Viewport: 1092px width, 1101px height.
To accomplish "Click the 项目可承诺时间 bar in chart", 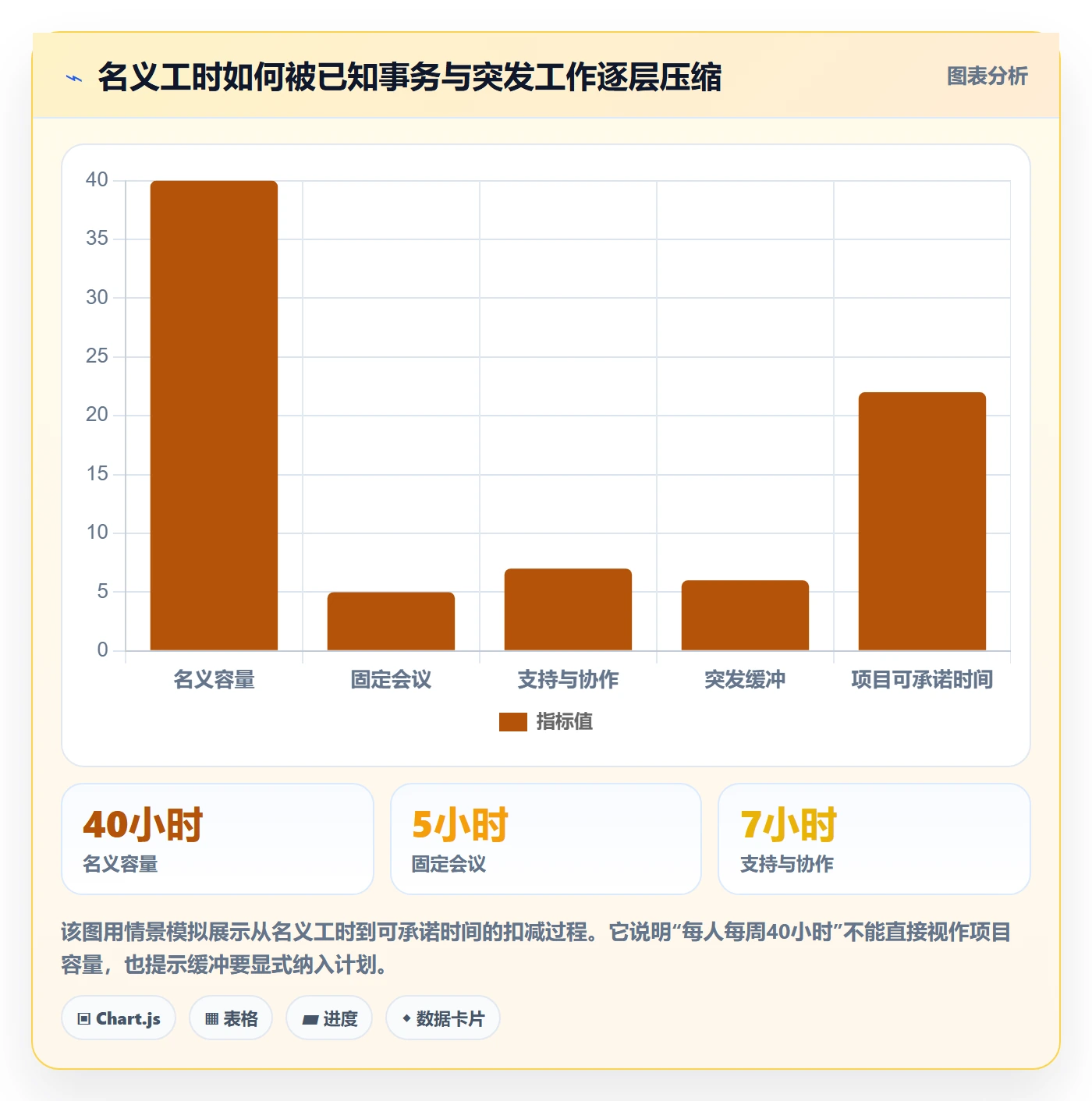I will 922,522.
